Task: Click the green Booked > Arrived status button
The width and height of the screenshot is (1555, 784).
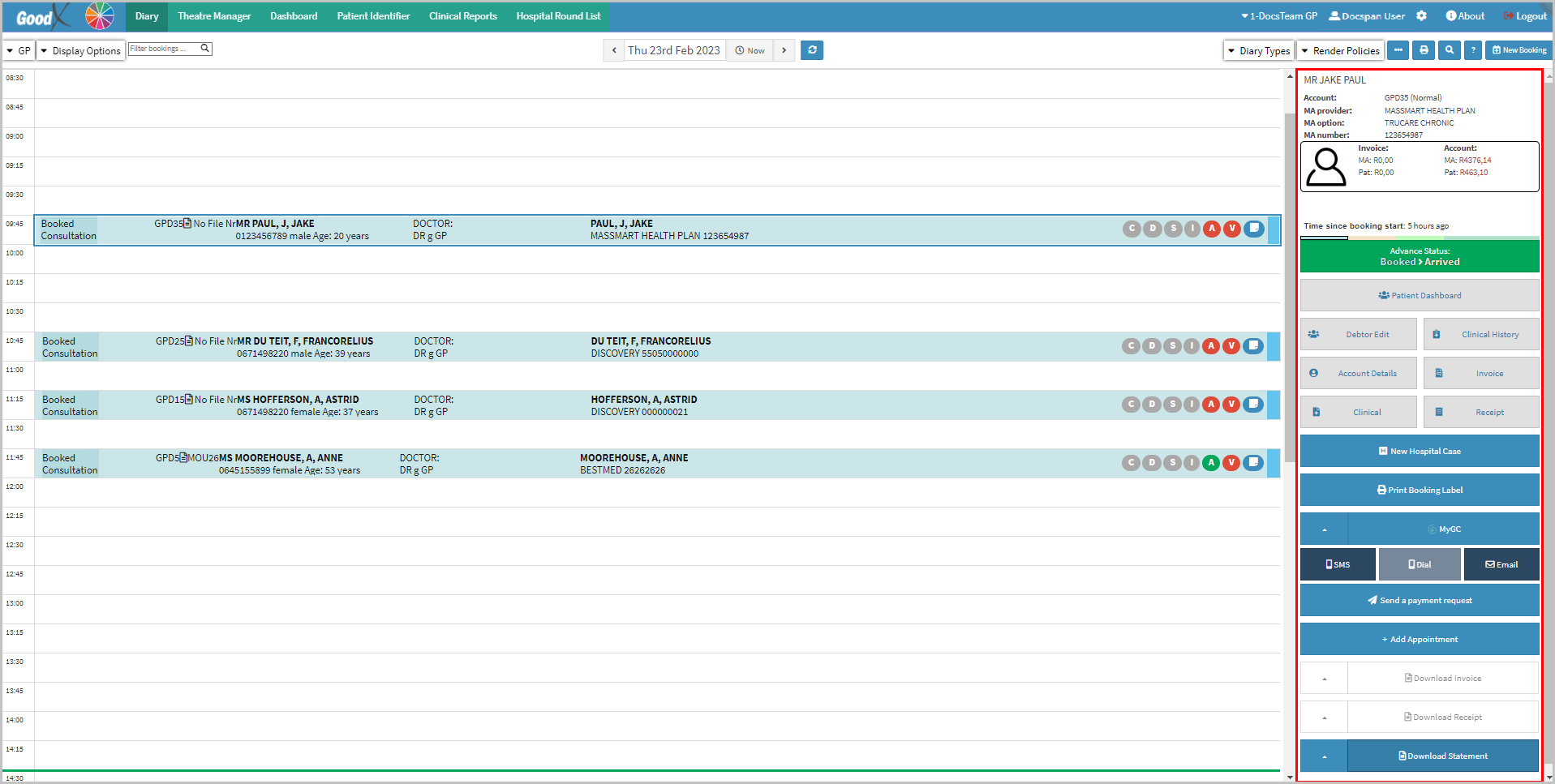Action: coord(1419,257)
